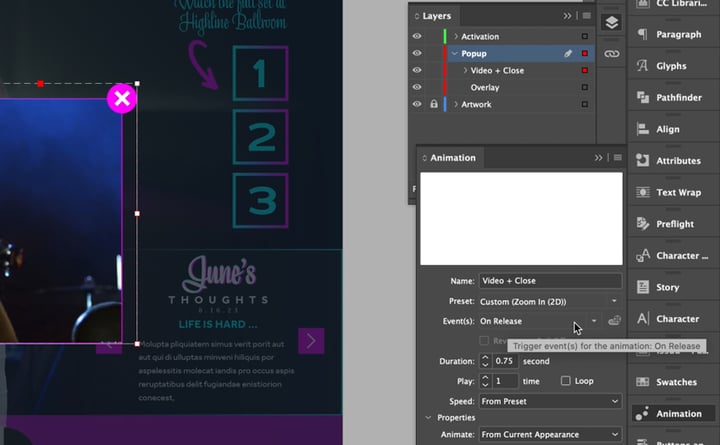Click the Artwork layer selection square

(x=585, y=104)
